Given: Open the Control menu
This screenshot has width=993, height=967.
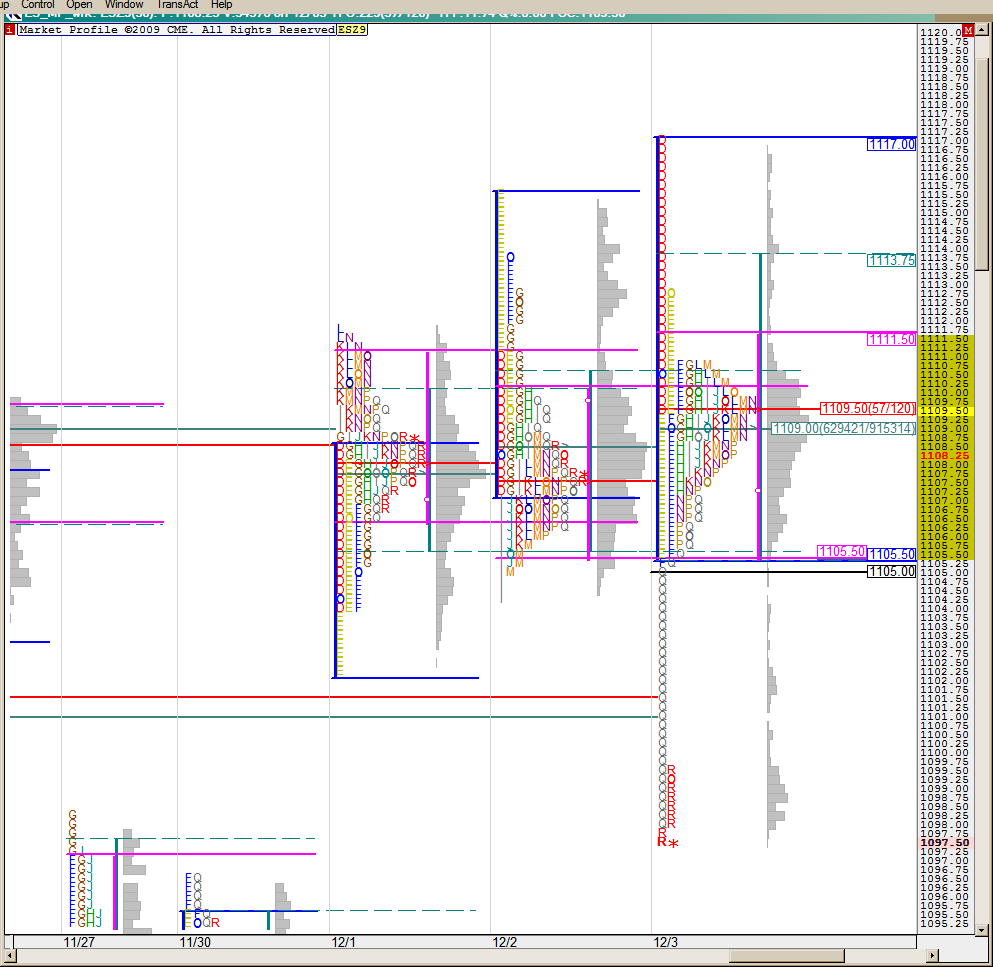Looking at the screenshot, I should 38,5.
